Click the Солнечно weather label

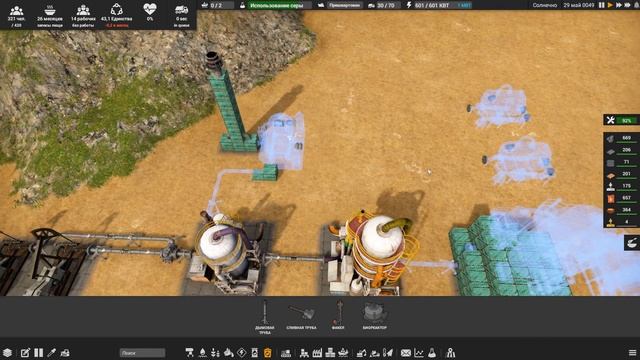coord(544,5)
